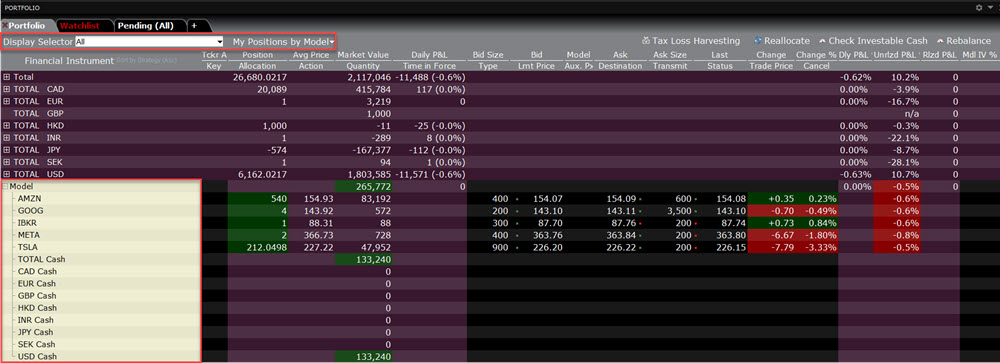
Task: Select the EUR Cash row
Action: point(102,283)
